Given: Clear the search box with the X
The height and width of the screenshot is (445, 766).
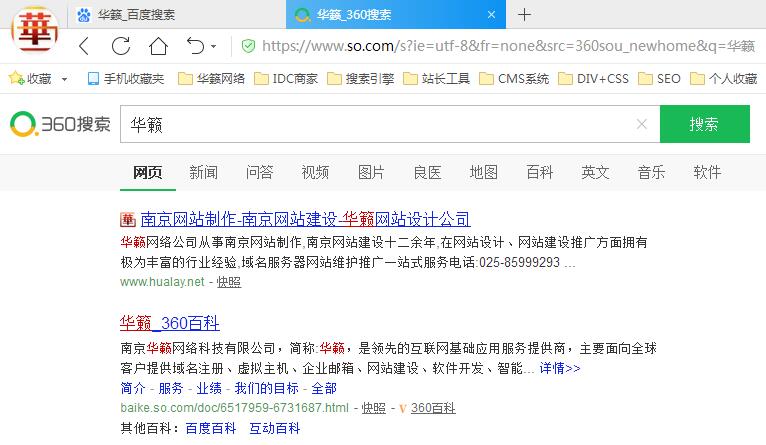Looking at the screenshot, I should click(x=642, y=124).
